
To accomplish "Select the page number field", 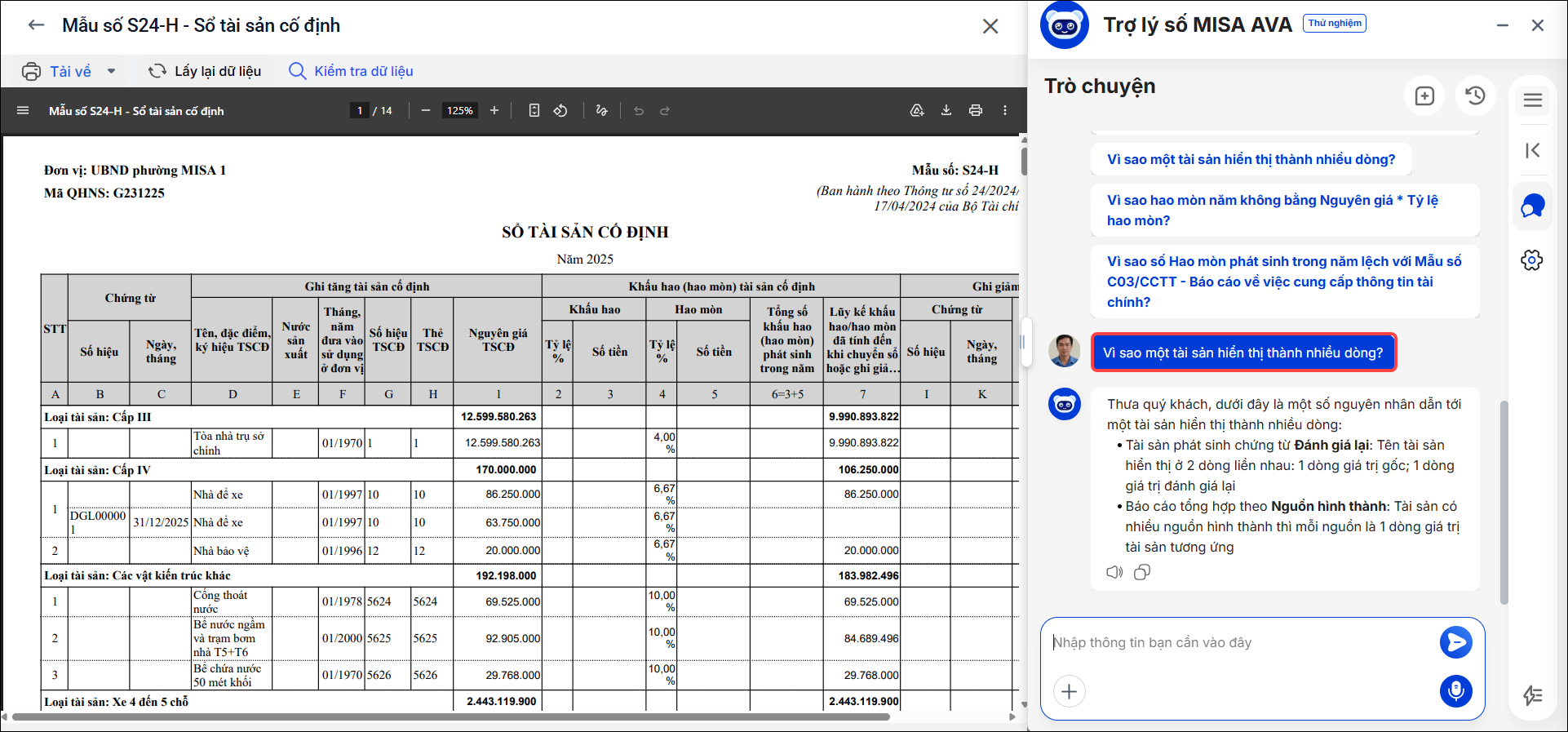I will point(360,111).
